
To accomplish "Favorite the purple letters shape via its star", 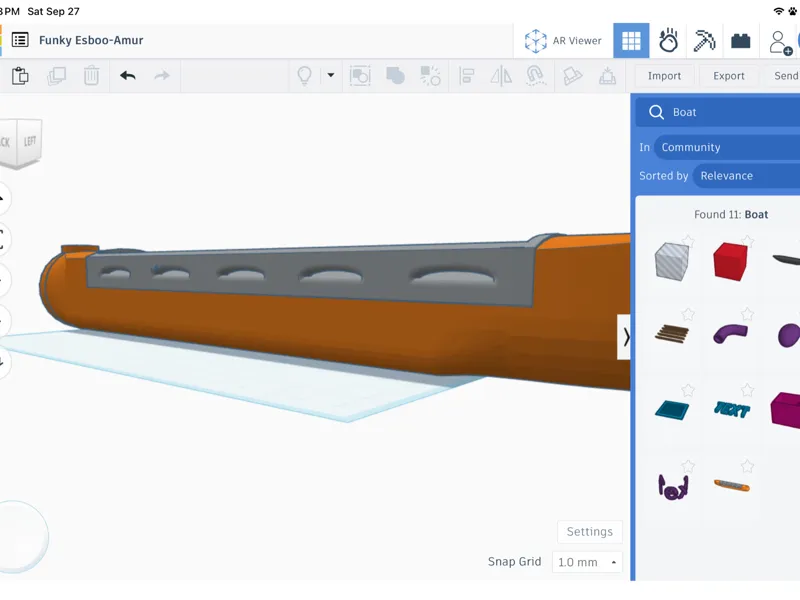I will point(688,465).
